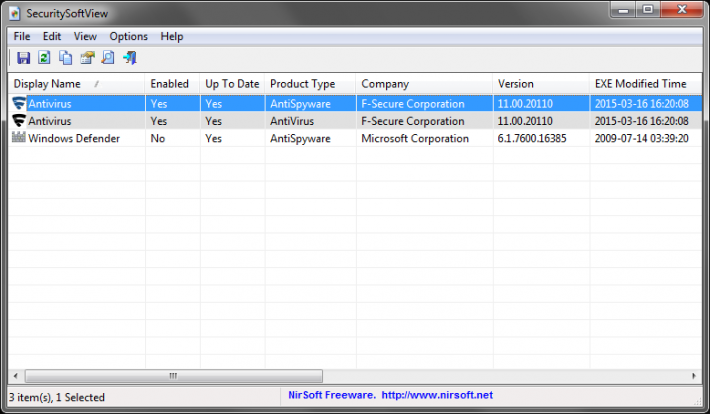Click 'Microsoft Corporation' company cell
710x414 pixels.
coord(415,138)
